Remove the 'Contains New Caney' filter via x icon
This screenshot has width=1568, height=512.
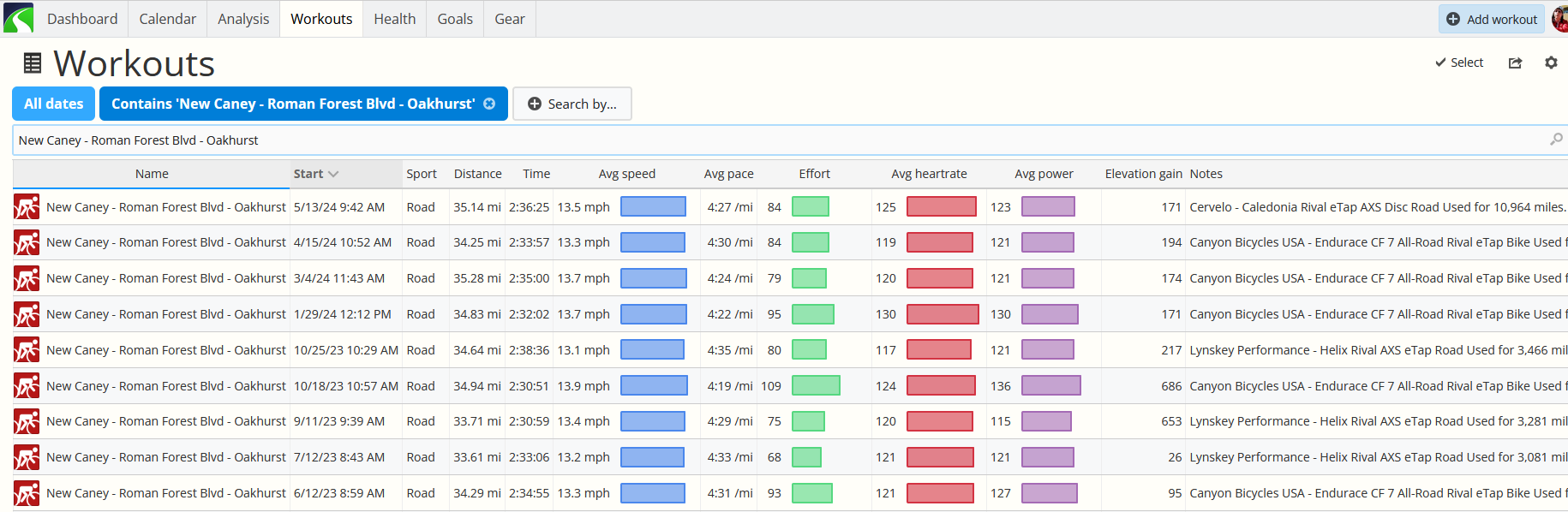[489, 104]
